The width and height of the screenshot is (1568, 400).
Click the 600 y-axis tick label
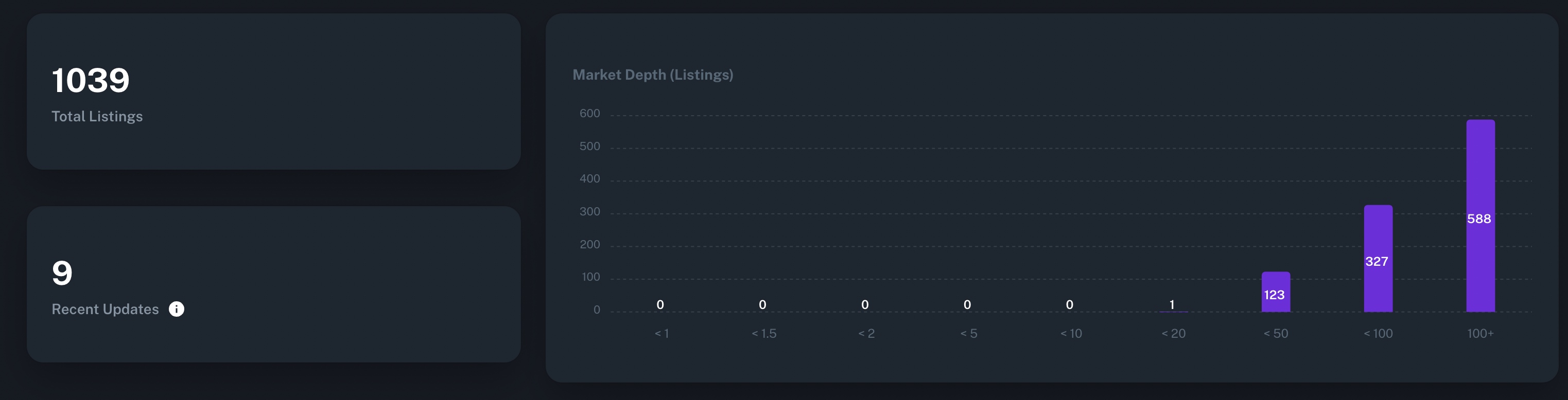click(x=589, y=114)
